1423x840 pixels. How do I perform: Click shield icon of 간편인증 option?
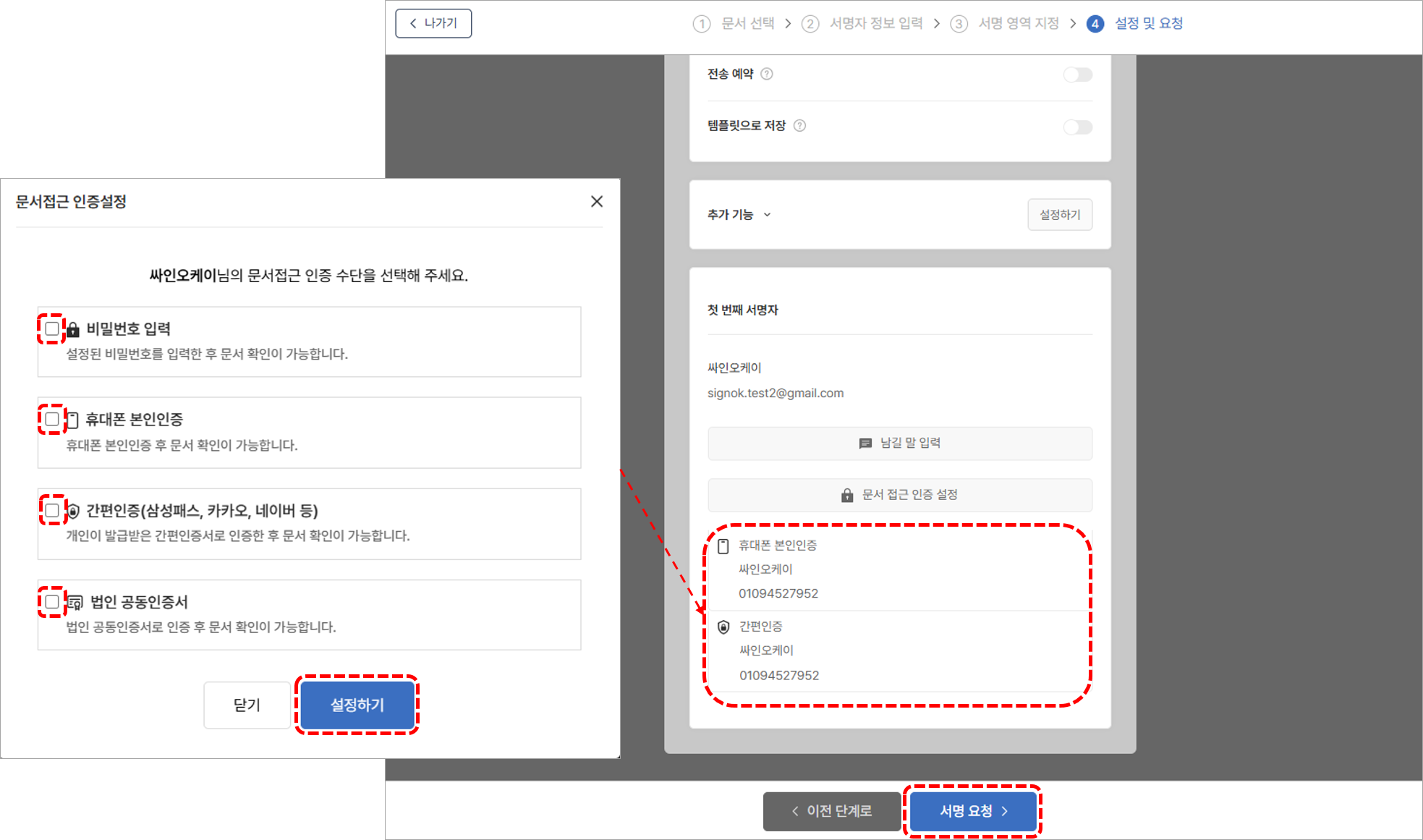pos(73,512)
